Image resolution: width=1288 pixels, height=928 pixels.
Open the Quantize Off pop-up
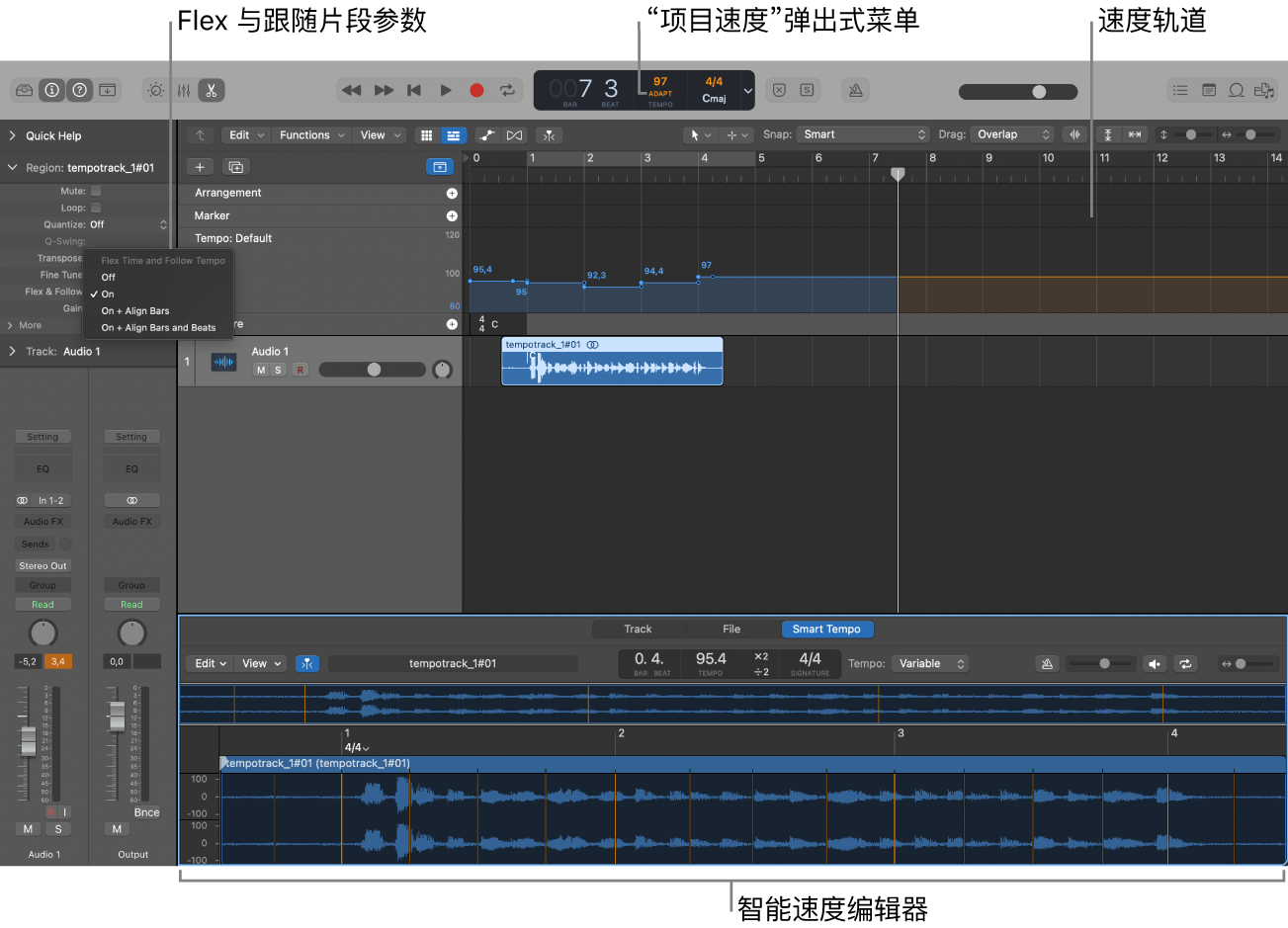(x=129, y=224)
